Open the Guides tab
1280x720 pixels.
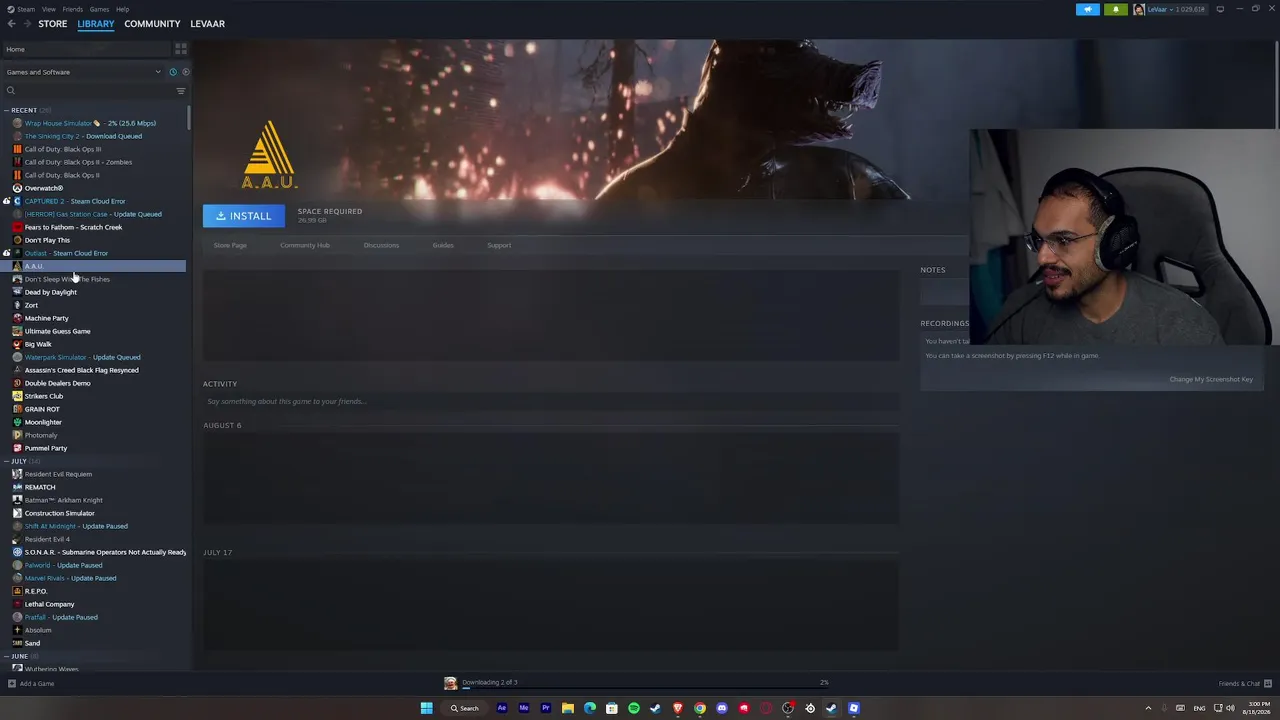tap(443, 245)
